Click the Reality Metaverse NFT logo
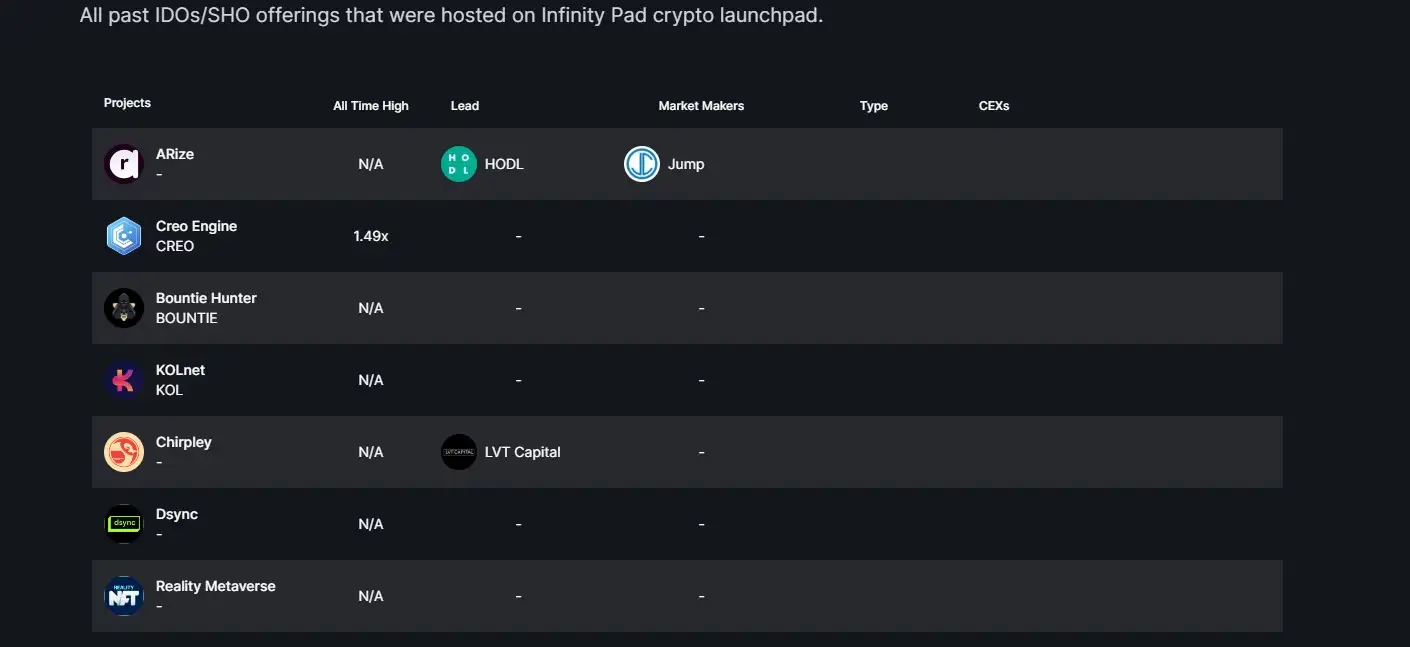 [124, 596]
